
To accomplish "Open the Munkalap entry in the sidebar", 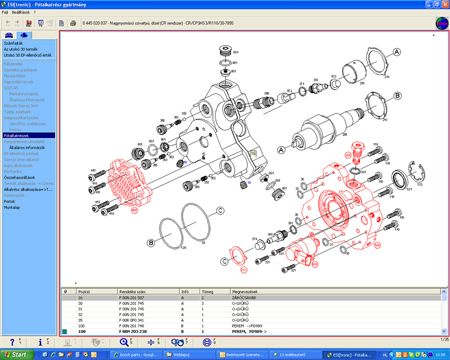I will [12, 207].
